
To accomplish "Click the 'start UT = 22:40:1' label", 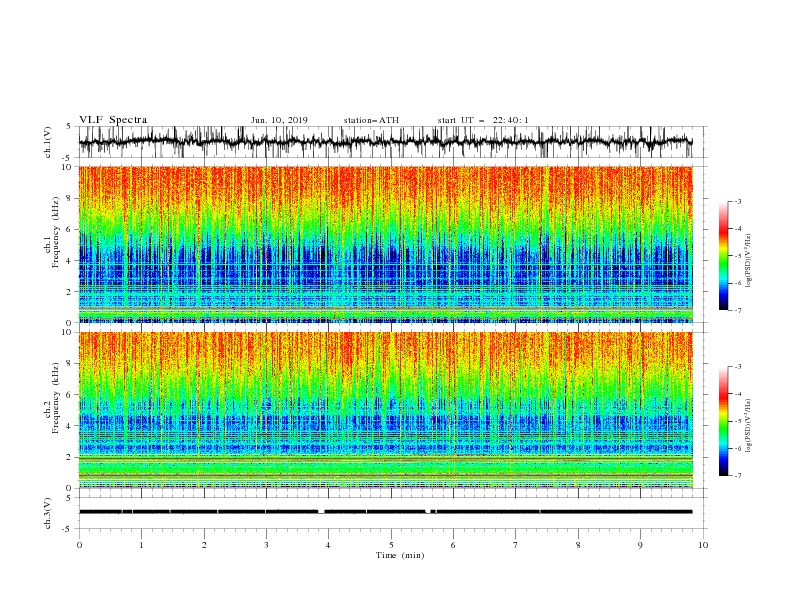I will coord(483,120).
